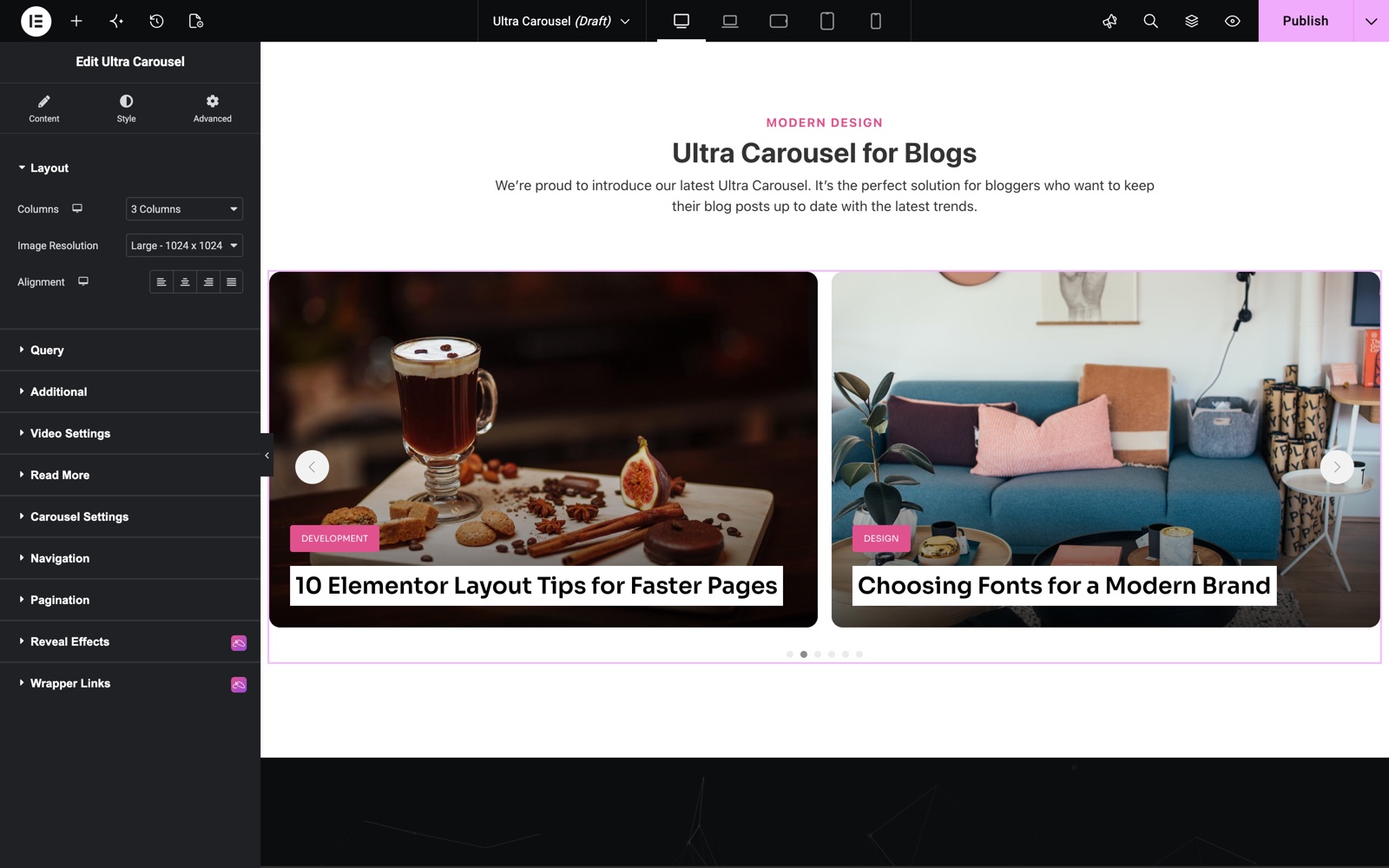Switch to Desktop device preview

[x=681, y=21]
